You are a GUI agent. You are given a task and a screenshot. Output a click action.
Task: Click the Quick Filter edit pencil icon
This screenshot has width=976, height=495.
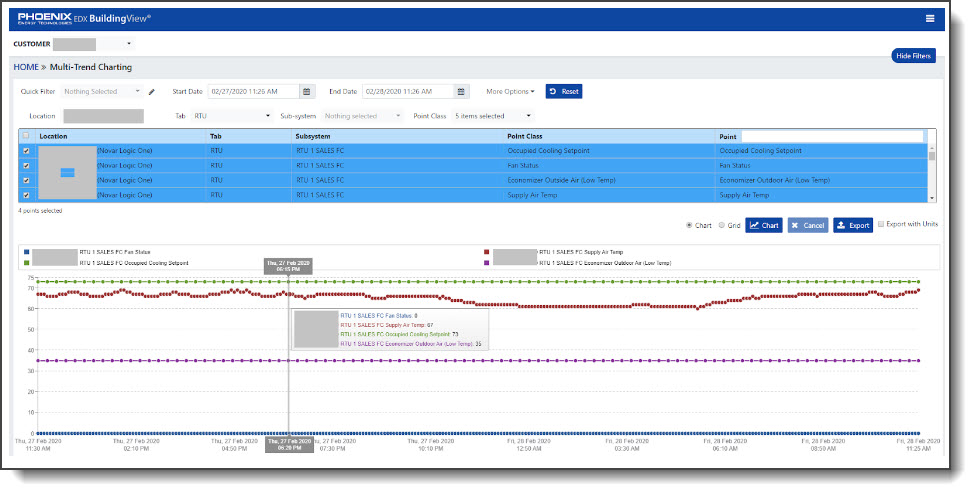151,92
